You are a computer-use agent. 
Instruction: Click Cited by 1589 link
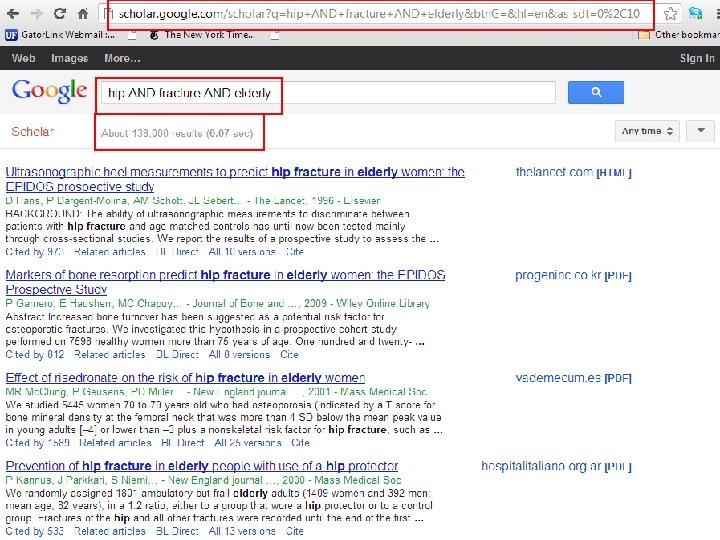pyautogui.click(x=38, y=443)
